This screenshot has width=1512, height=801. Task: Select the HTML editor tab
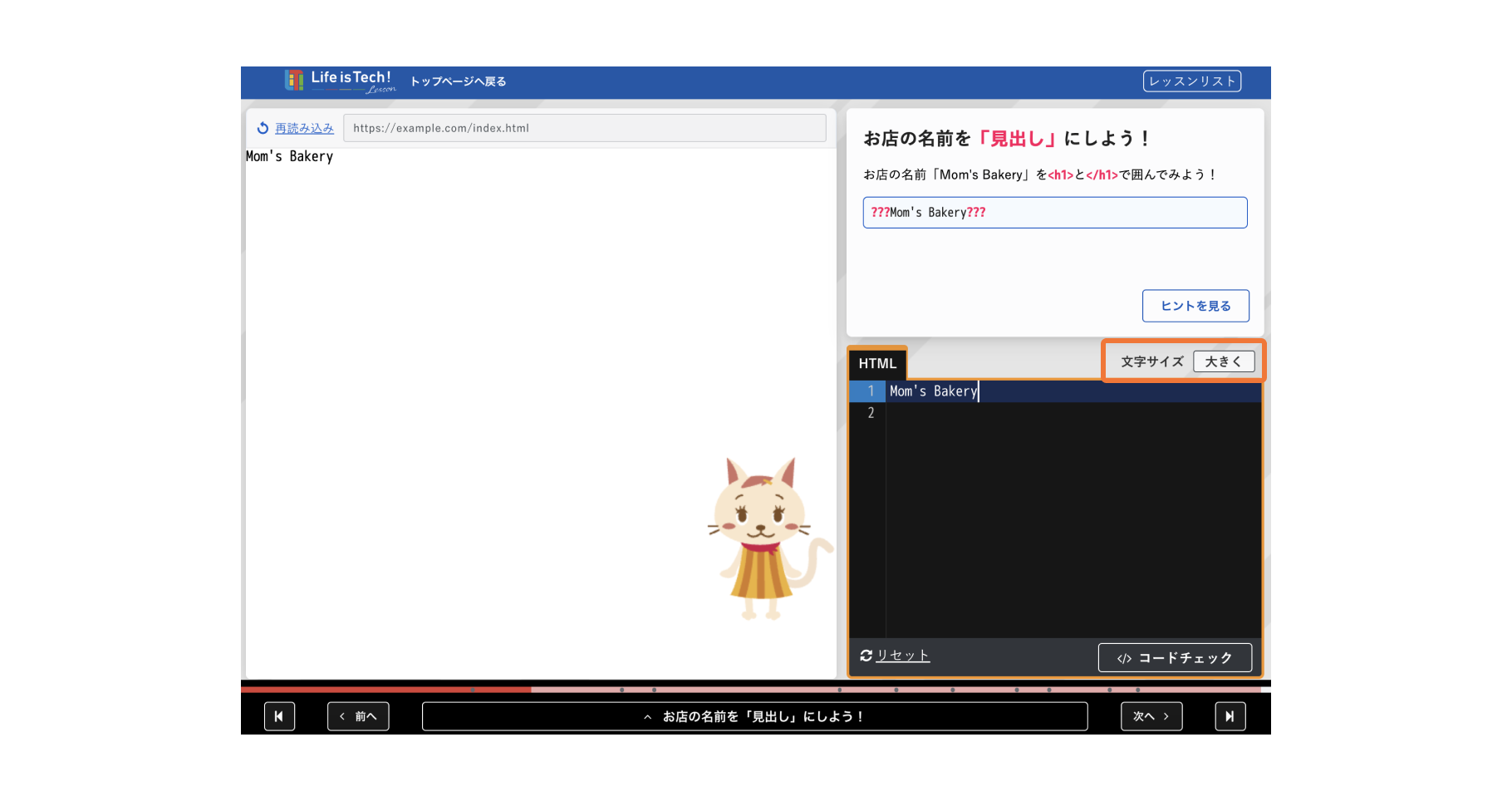[877, 363]
